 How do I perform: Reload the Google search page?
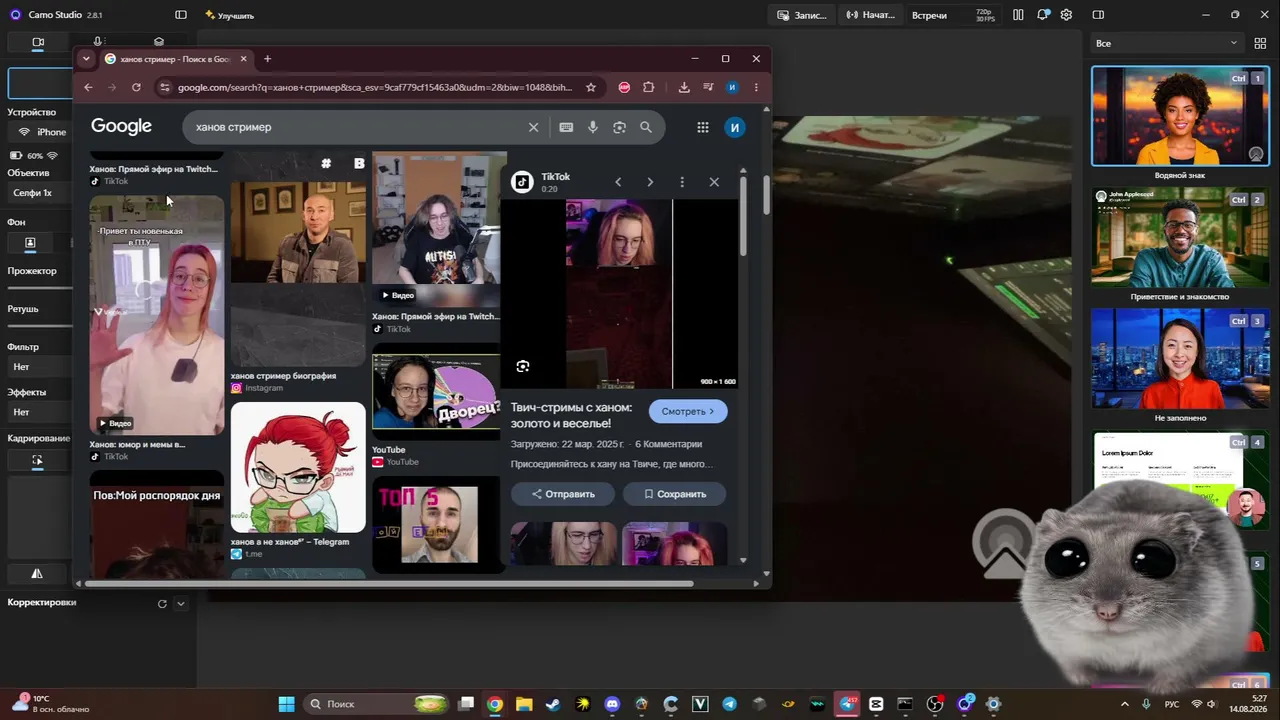pyautogui.click(x=136, y=87)
